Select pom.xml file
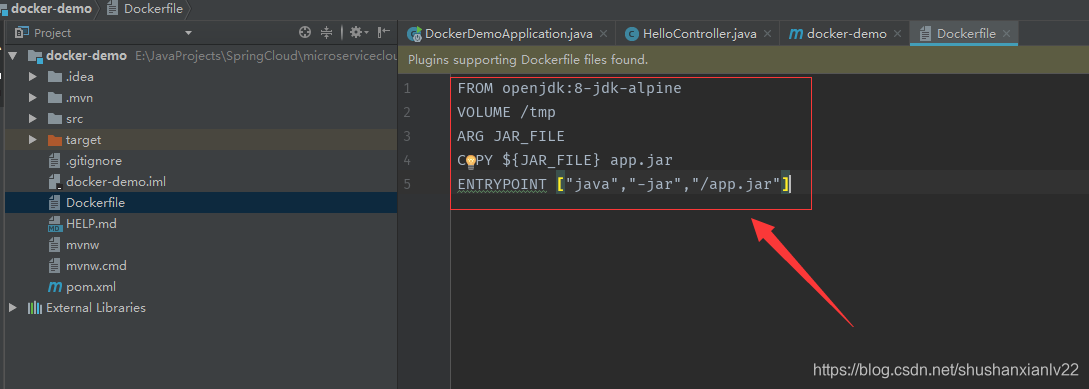This screenshot has width=1089, height=389. (x=91, y=287)
